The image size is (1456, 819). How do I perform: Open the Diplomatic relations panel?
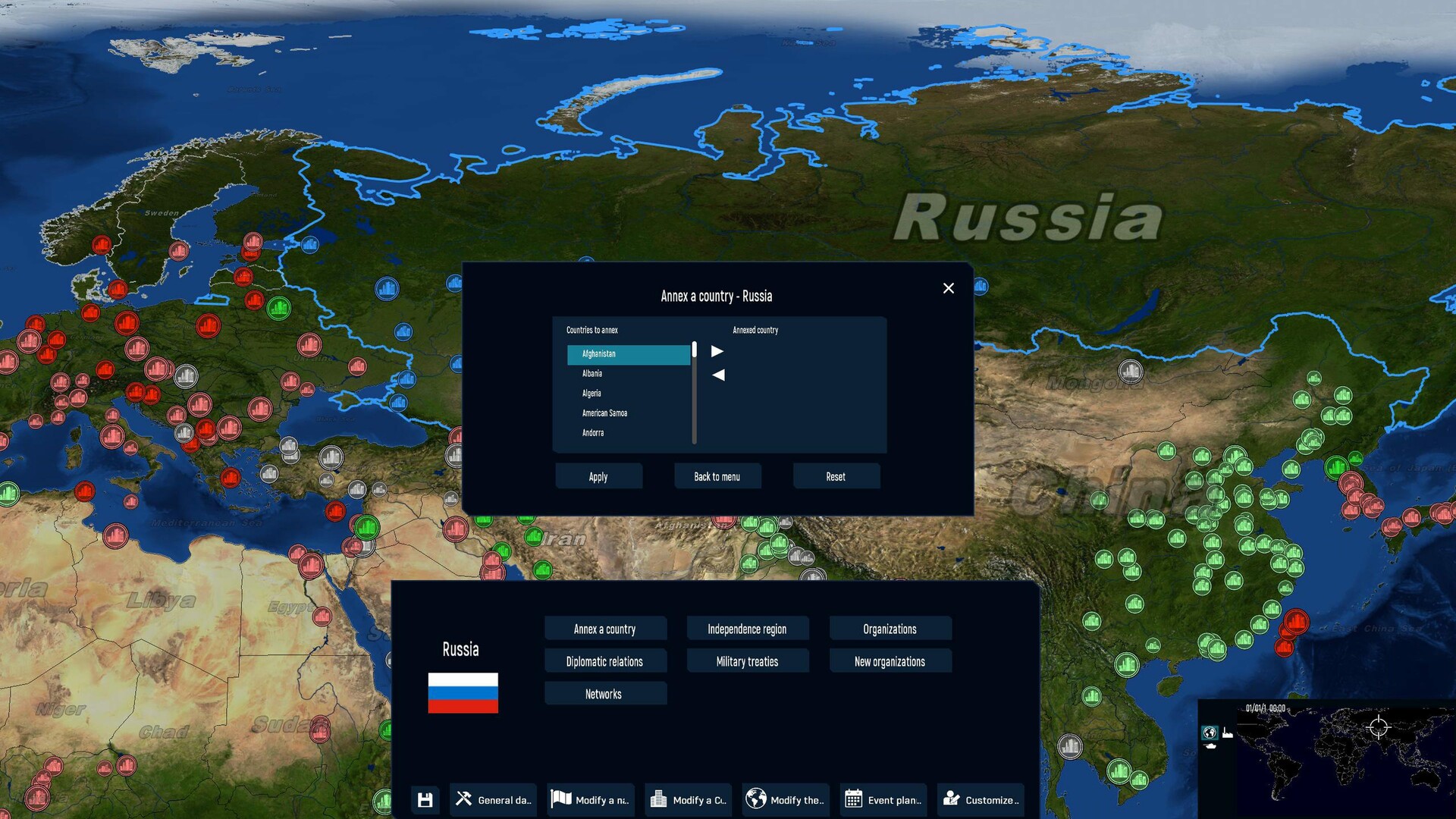604,661
